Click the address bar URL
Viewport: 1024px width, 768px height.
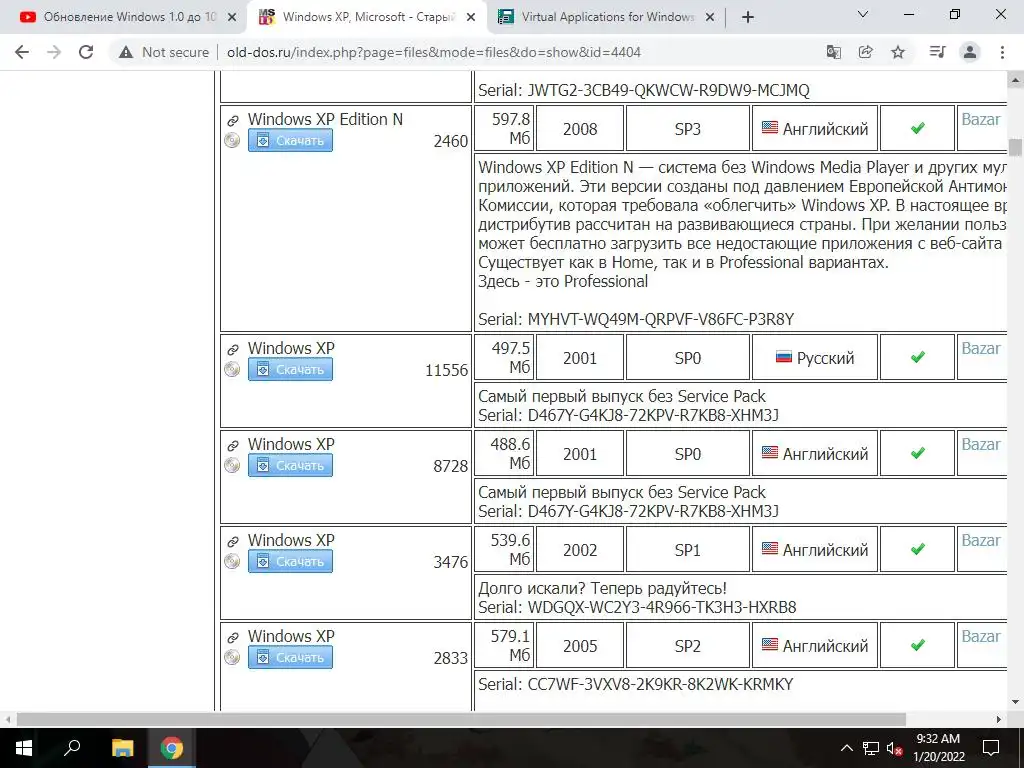(x=434, y=52)
